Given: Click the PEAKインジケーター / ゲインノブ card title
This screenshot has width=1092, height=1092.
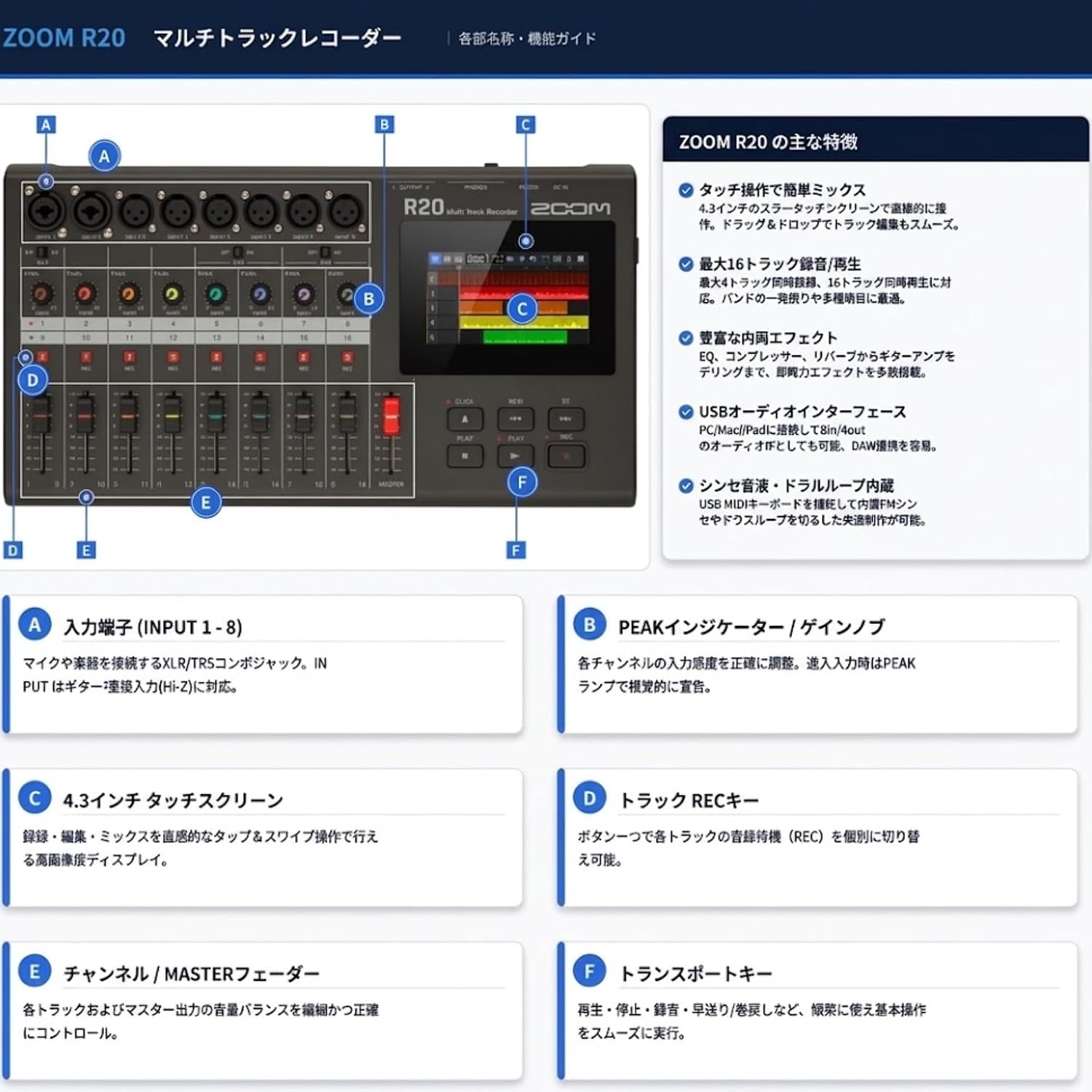Looking at the screenshot, I should pyautogui.click(x=751, y=627).
